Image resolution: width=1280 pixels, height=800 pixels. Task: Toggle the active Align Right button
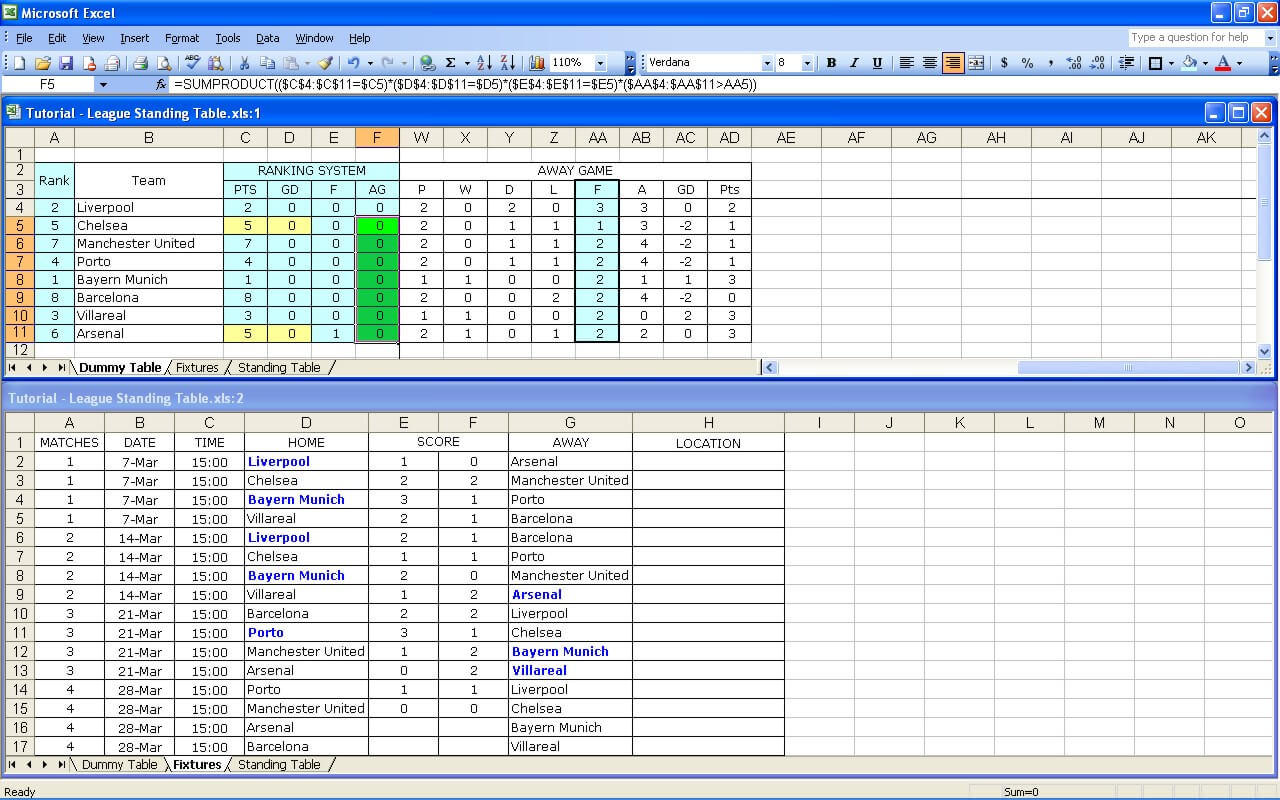(953, 63)
